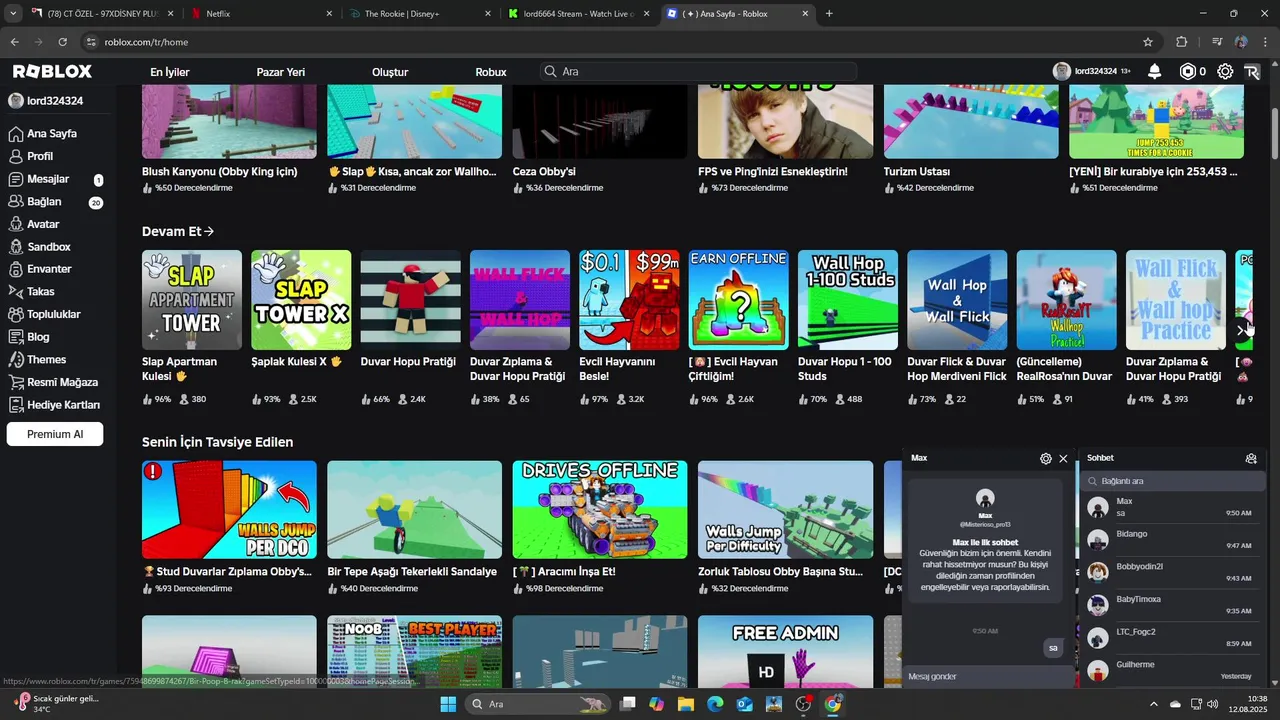Open Robux balance icon

pos(1188,72)
